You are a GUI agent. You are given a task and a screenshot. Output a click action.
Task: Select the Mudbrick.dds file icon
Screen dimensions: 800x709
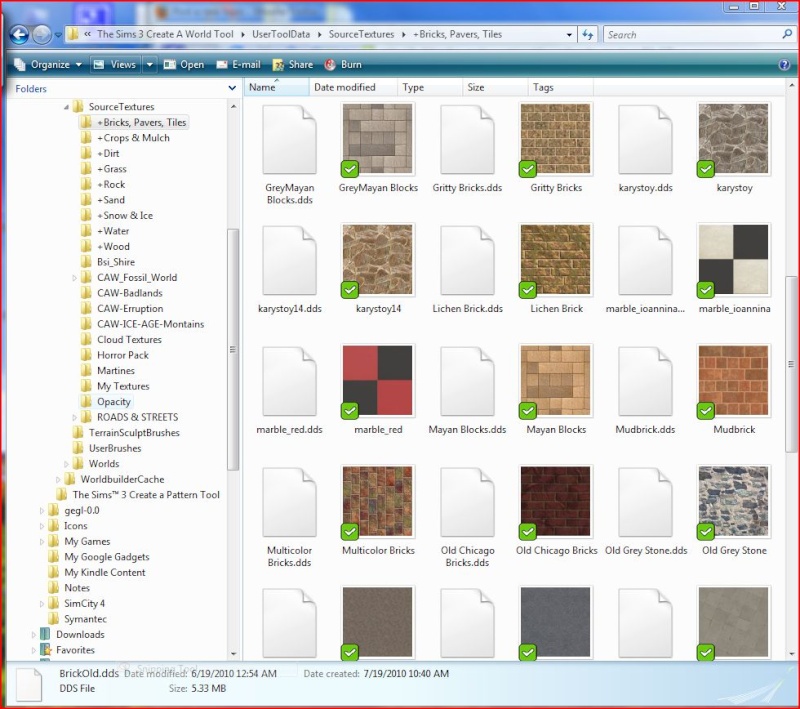click(645, 381)
